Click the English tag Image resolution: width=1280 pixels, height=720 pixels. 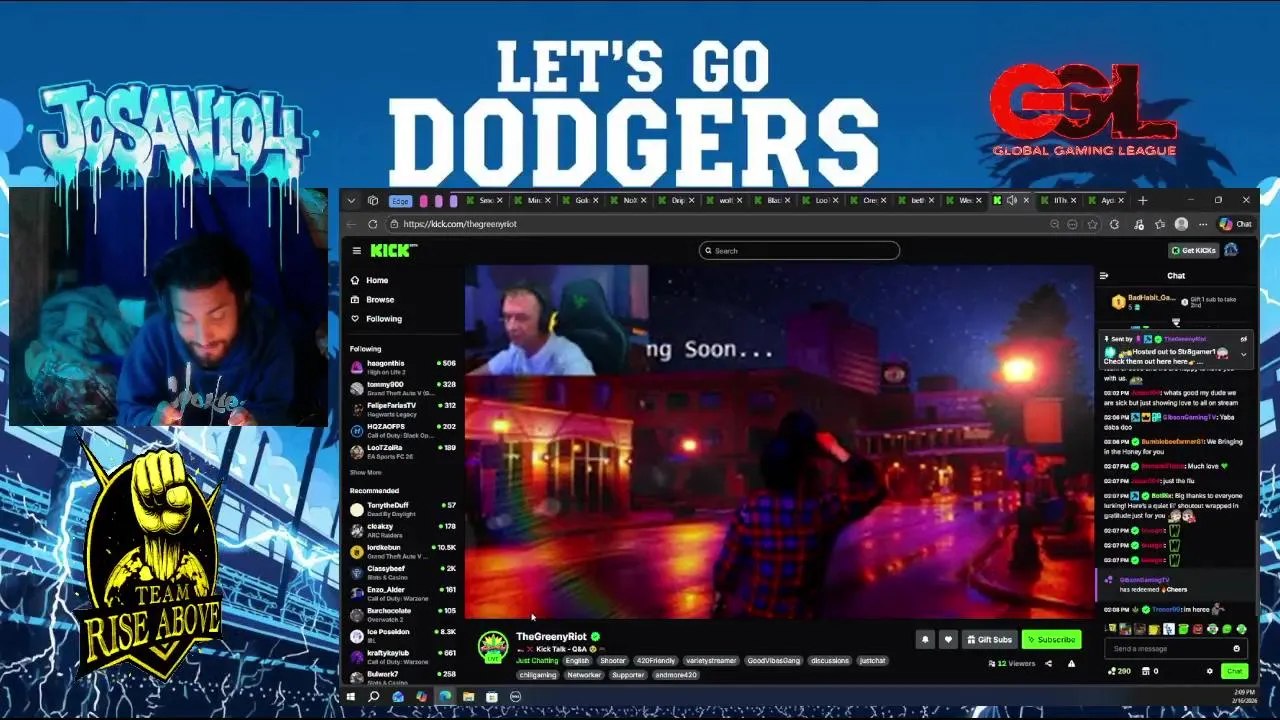[x=577, y=661]
